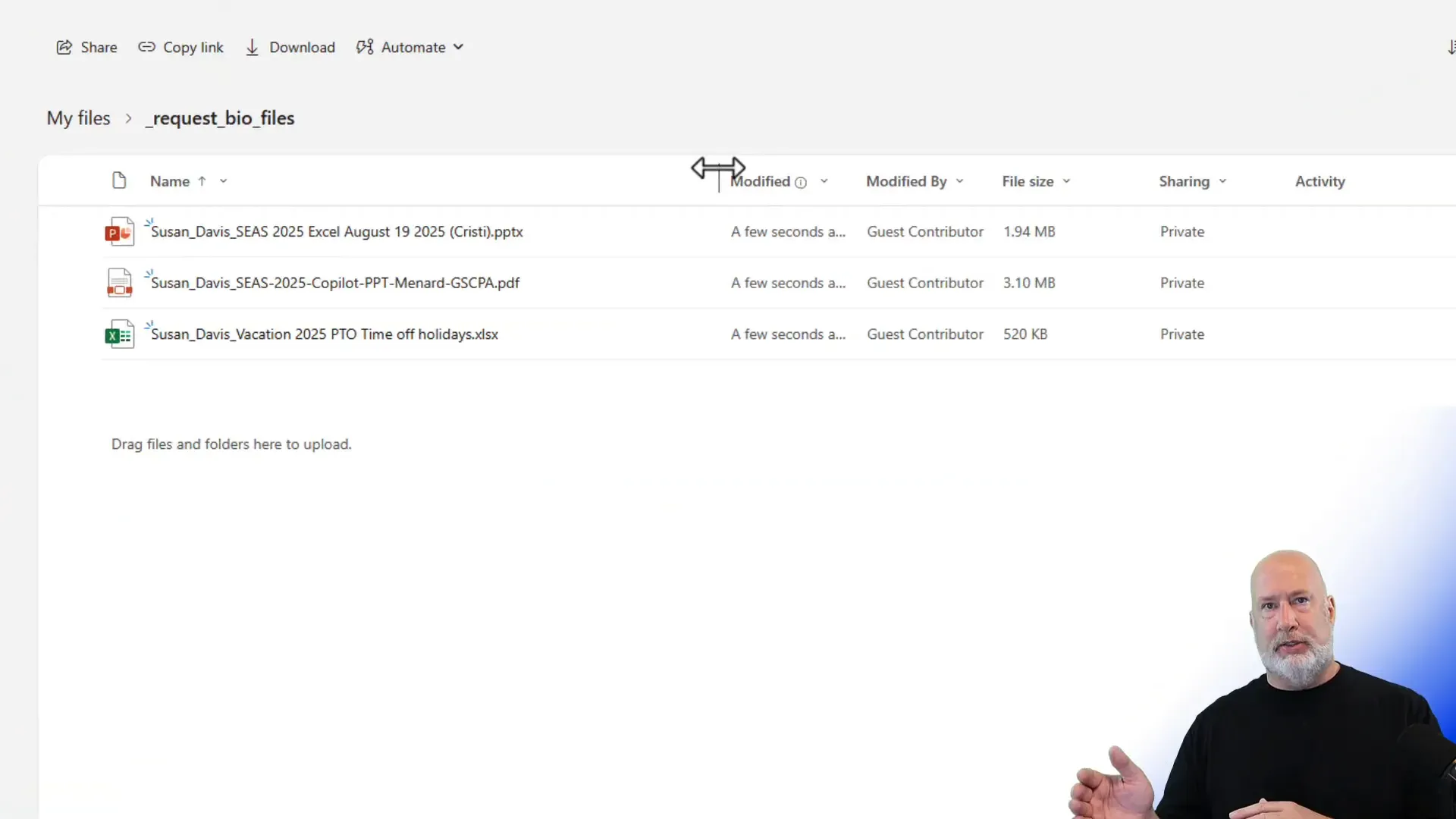Image resolution: width=1456 pixels, height=819 pixels.
Task: Click the info icon next to Modified header
Action: (800, 182)
